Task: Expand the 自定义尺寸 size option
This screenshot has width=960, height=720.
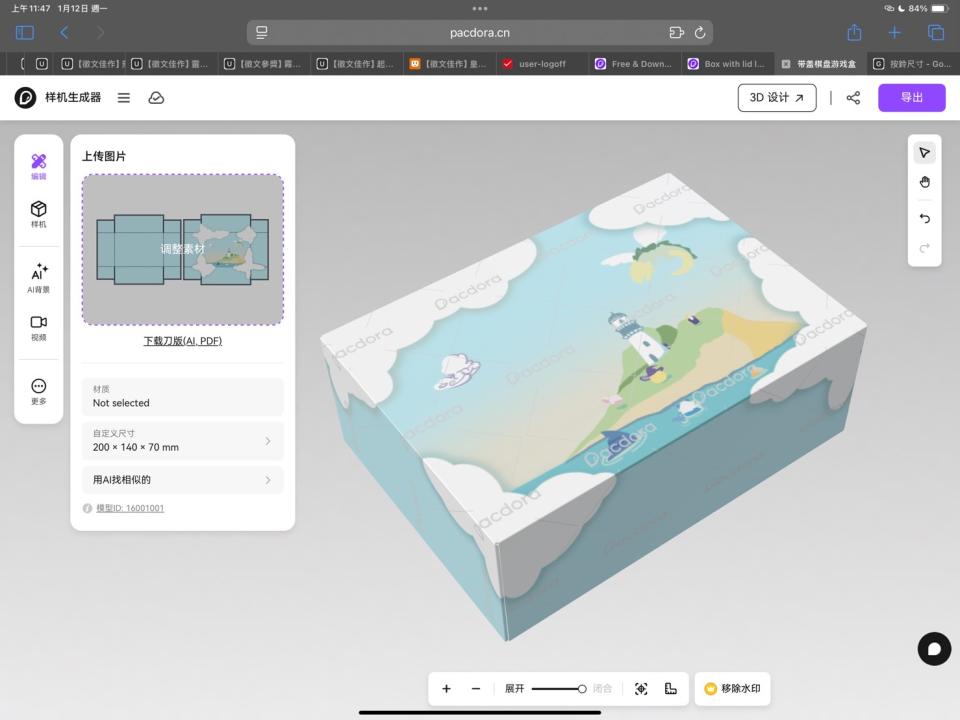Action: click(182, 441)
